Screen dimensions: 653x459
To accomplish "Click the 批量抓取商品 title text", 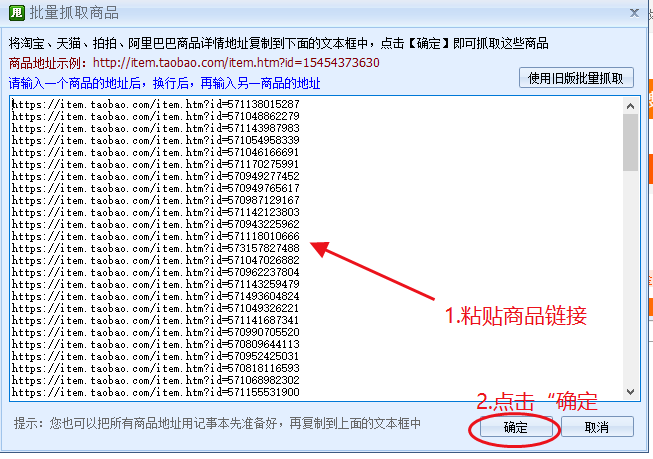I will pyautogui.click(x=74, y=13).
